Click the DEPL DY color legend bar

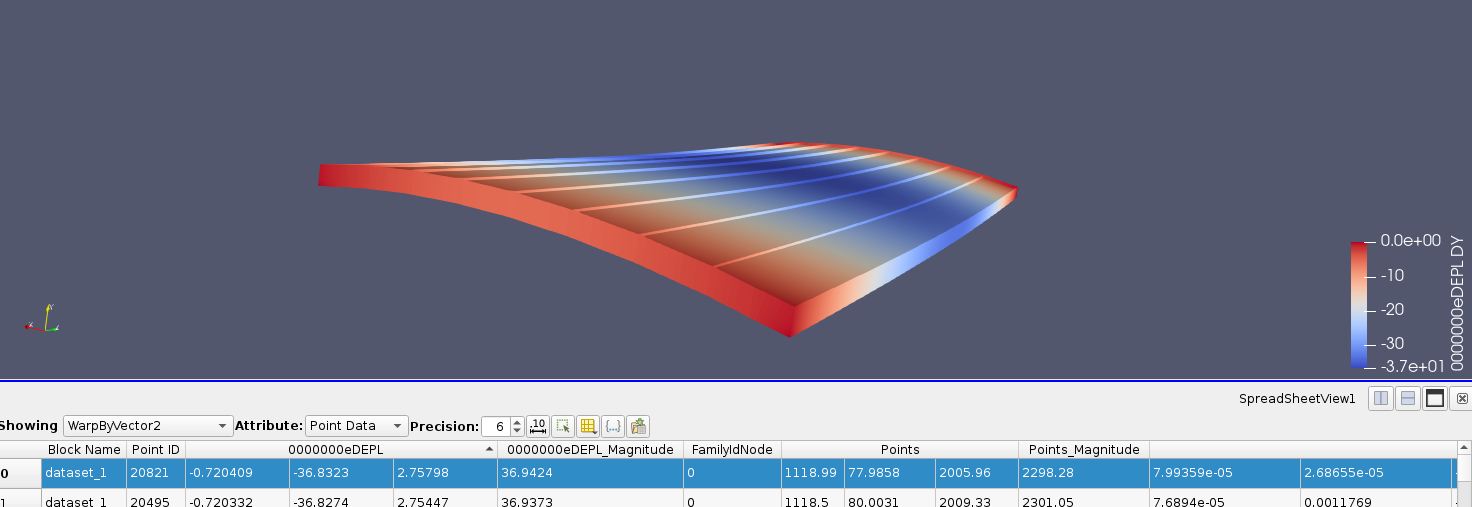click(x=1360, y=305)
